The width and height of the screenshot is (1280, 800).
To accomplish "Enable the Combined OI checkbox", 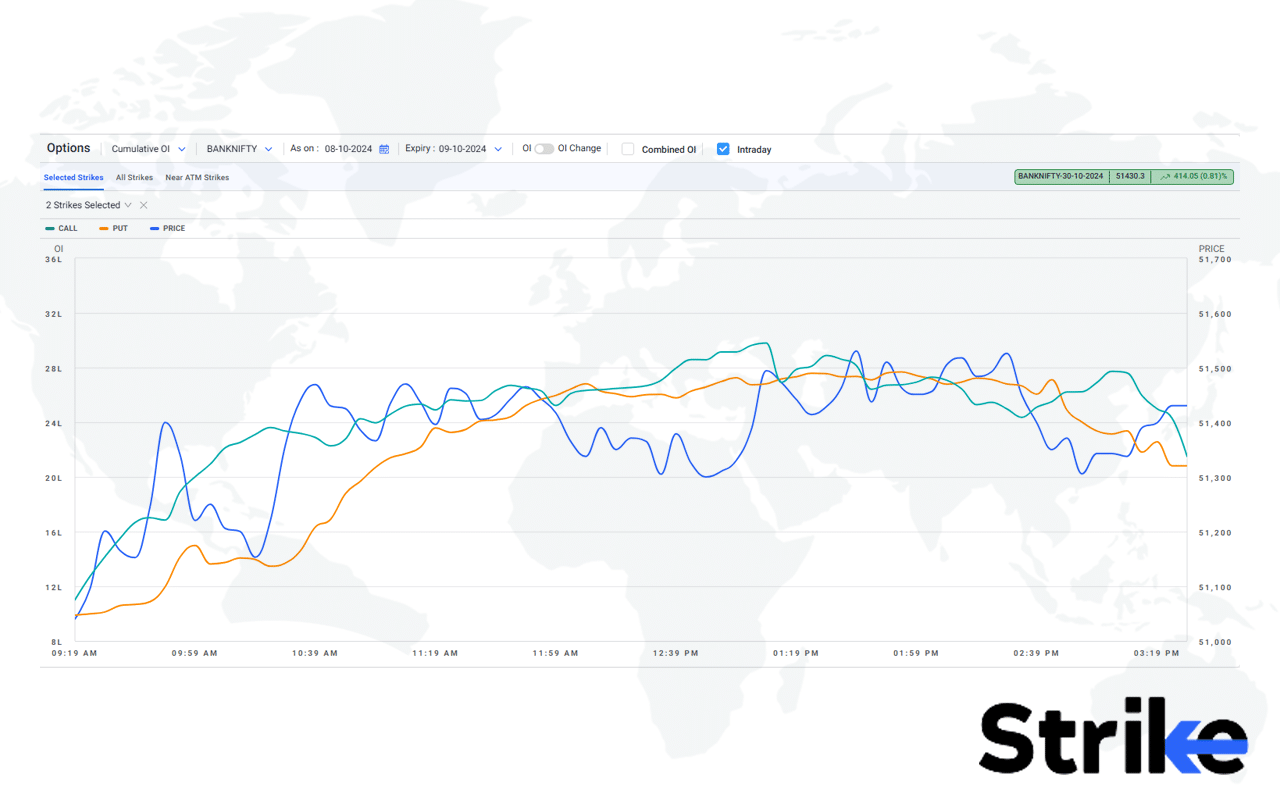I will 628,148.
